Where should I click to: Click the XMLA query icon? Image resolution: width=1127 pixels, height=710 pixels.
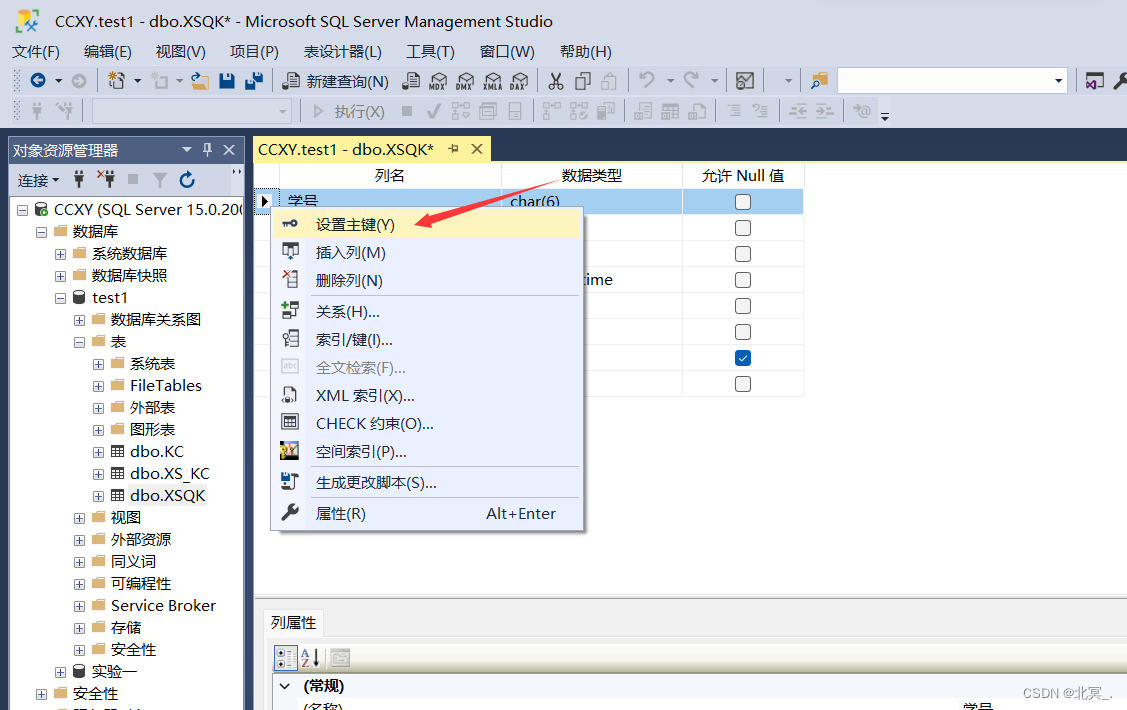(x=492, y=81)
